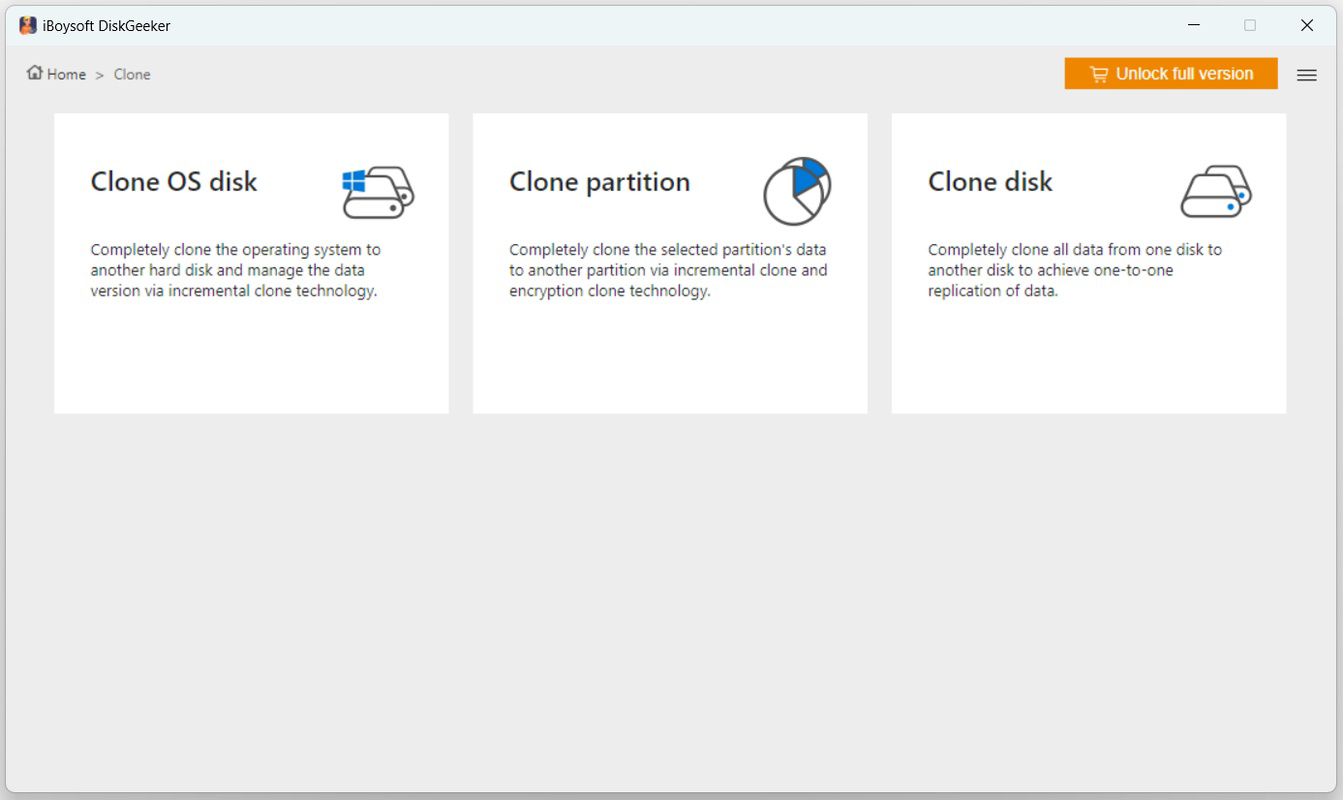The height and width of the screenshot is (800, 1343).
Task: Open the hamburger menu
Action: pyautogui.click(x=1306, y=75)
